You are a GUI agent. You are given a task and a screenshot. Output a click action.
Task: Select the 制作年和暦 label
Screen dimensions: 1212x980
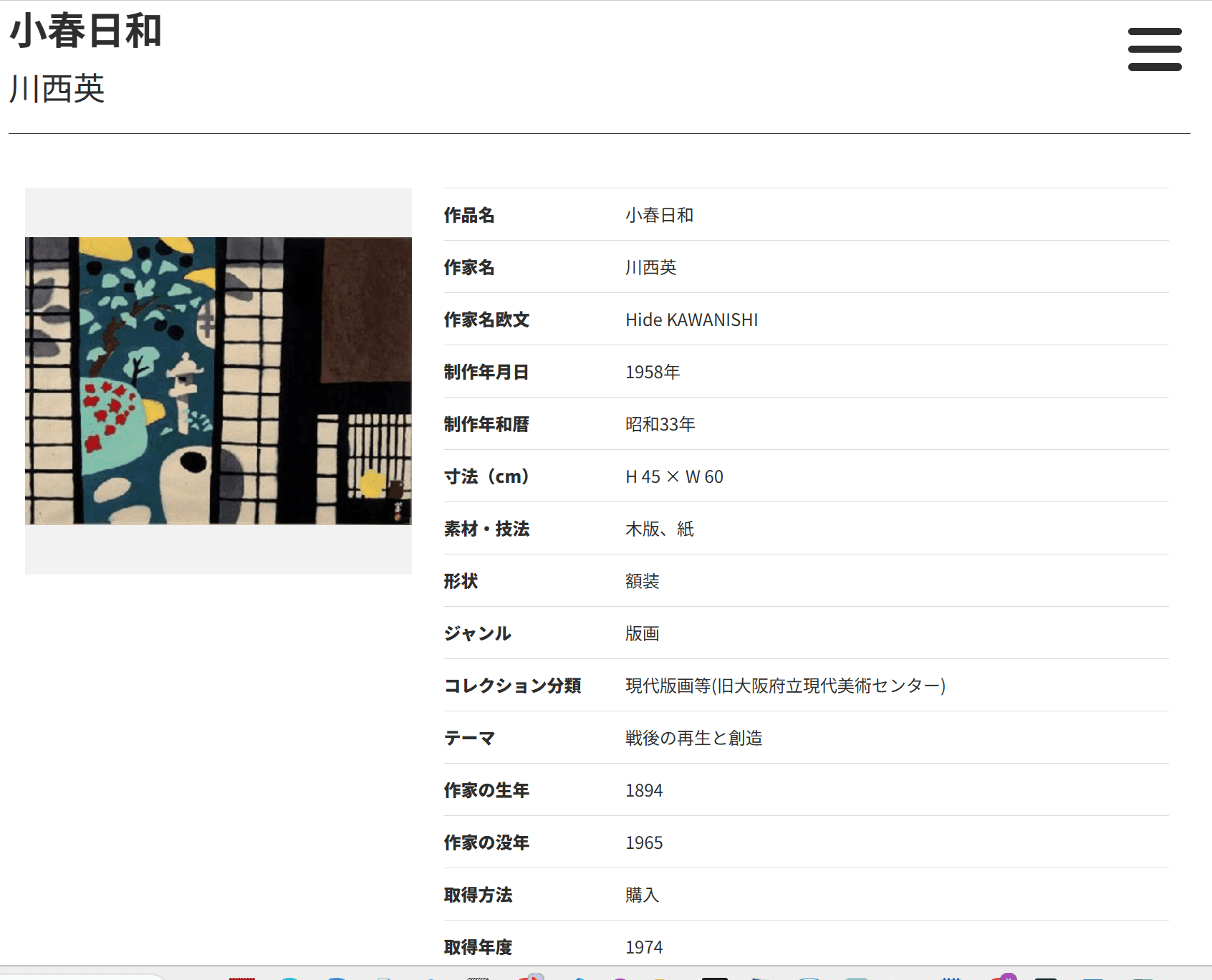tap(486, 424)
